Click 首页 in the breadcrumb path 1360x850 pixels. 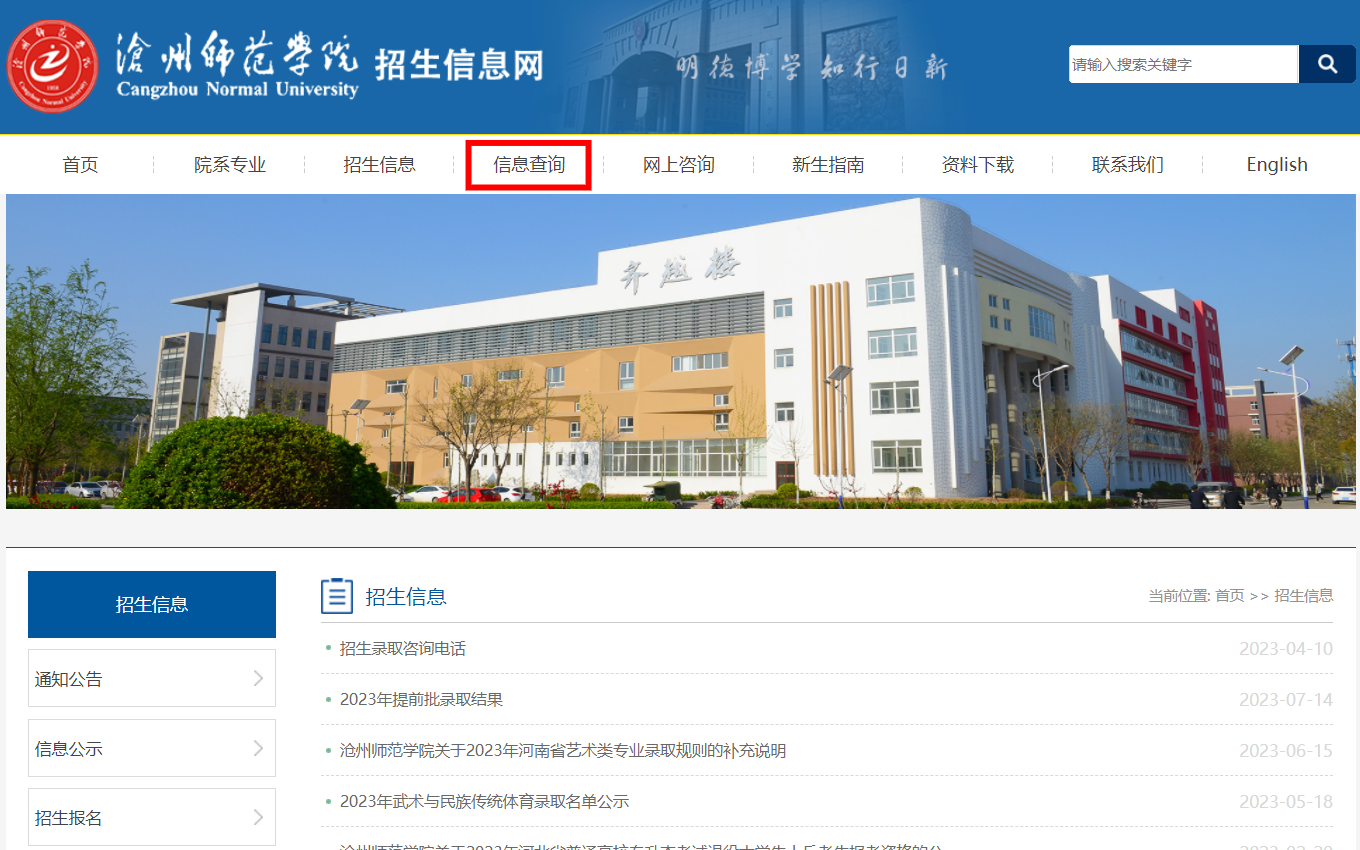coord(1229,596)
